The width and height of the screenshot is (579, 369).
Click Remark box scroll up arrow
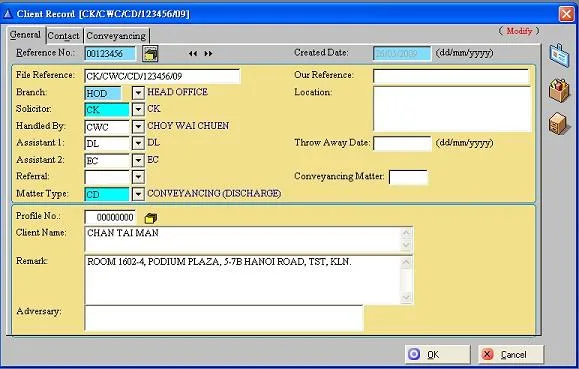[406, 263]
